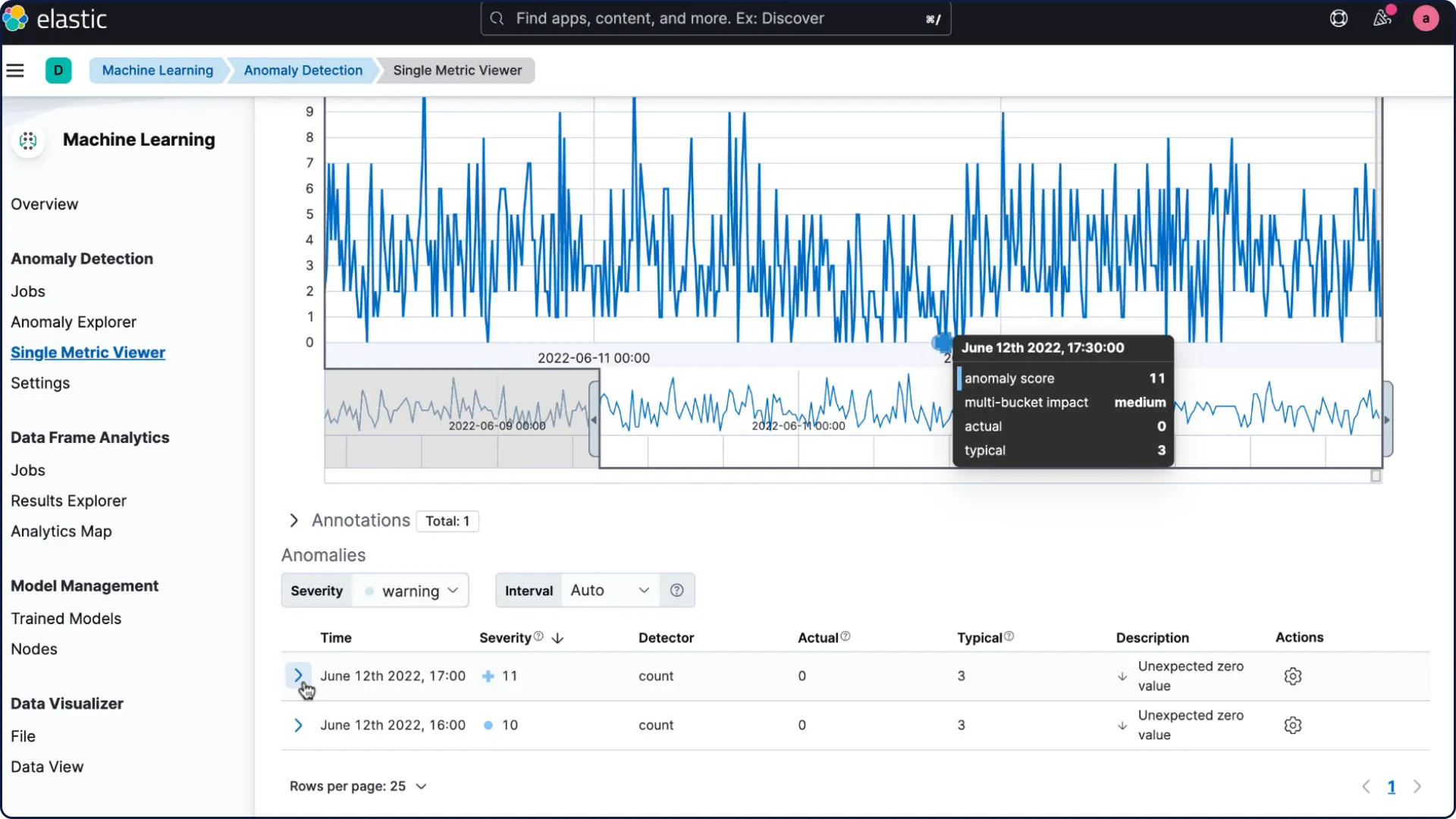1456x819 pixels.
Task: Click the green D space selector
Action: [x=58, y=71]
